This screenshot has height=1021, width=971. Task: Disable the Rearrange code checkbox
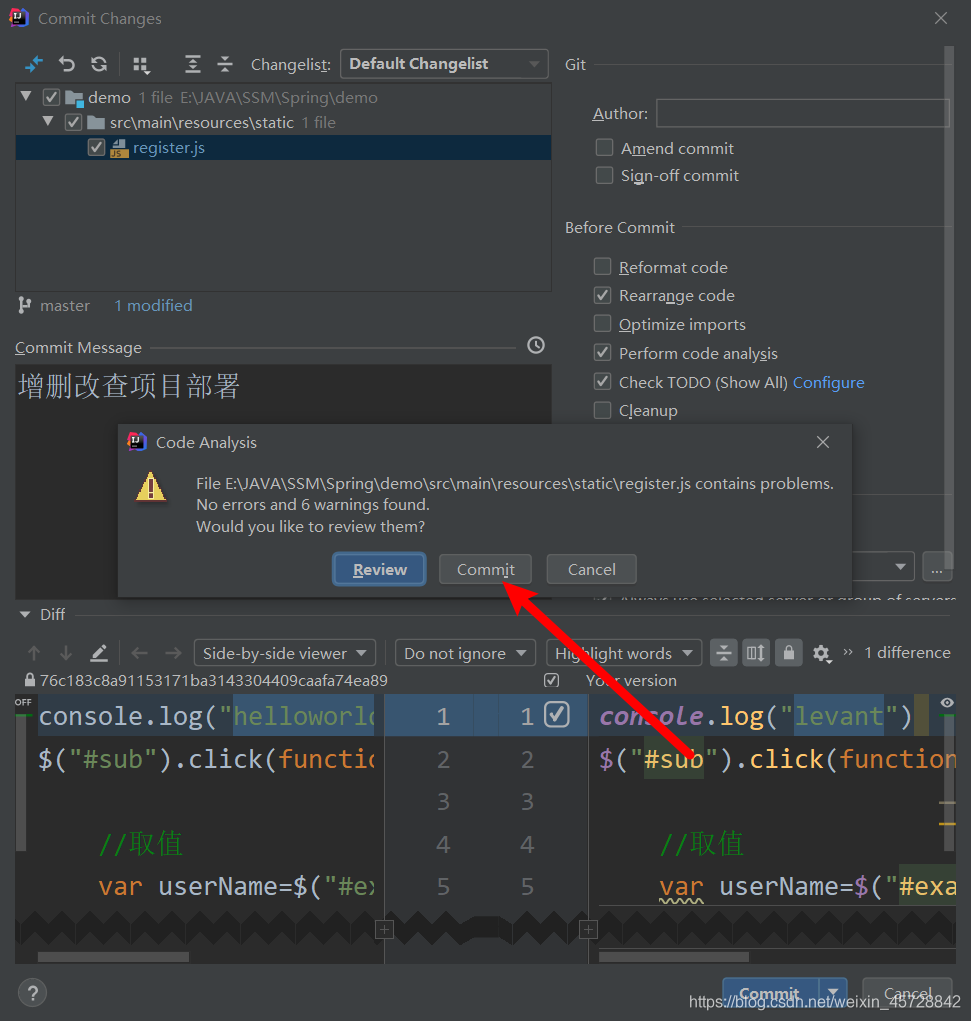click(x=602, y=296)
